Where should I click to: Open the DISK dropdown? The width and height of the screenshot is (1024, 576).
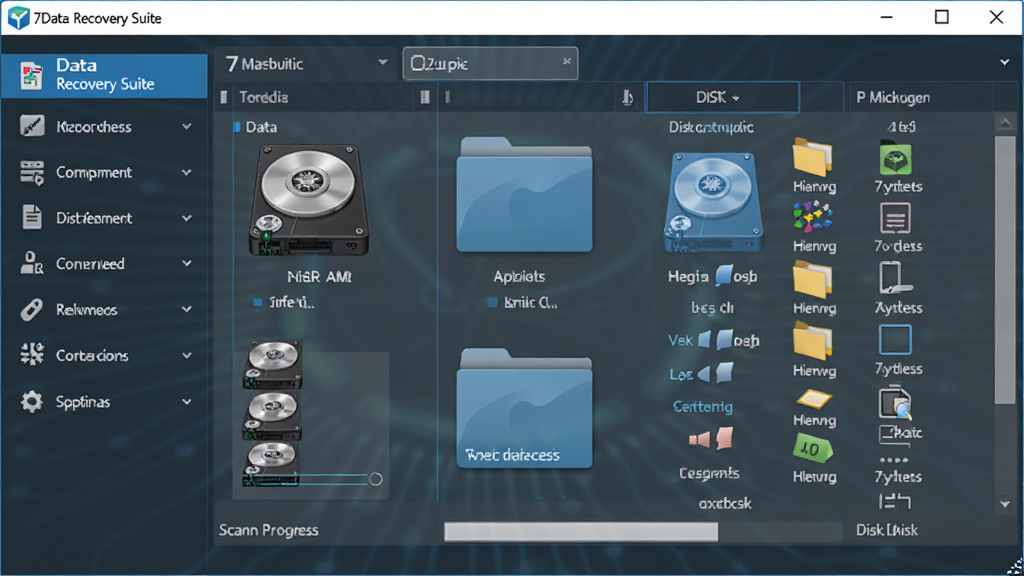pyautogui.click(x=722, y=97)
